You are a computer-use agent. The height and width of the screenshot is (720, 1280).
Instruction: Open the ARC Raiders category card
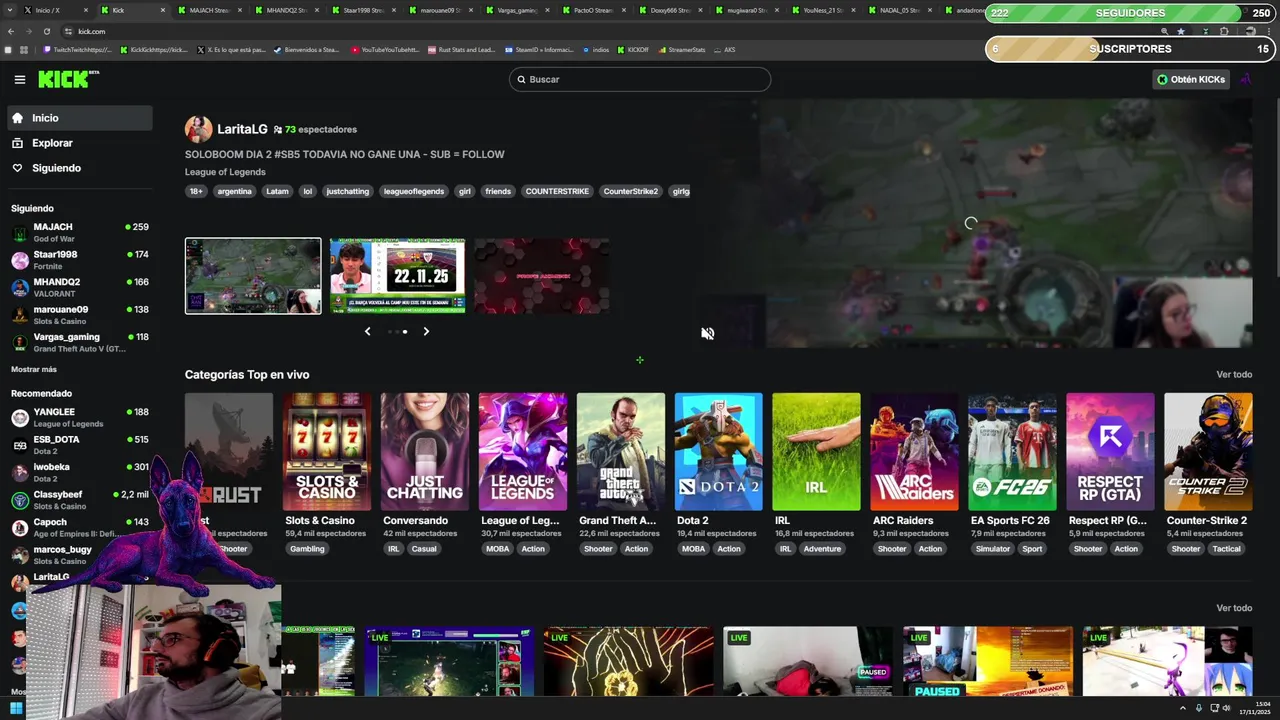pos(914,452)
